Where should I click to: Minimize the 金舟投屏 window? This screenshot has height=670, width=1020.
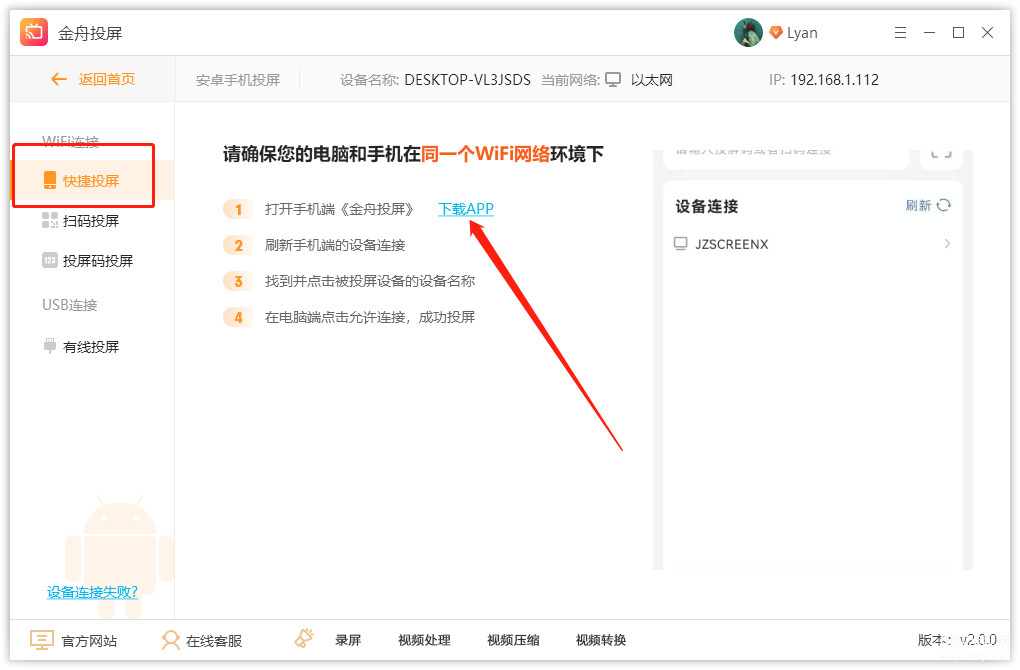click(x=930, y=33)
